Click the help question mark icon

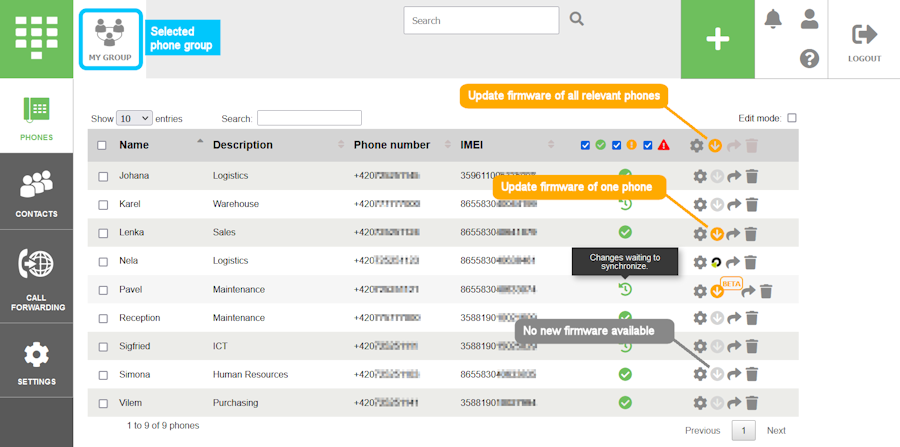pos(810,59)
